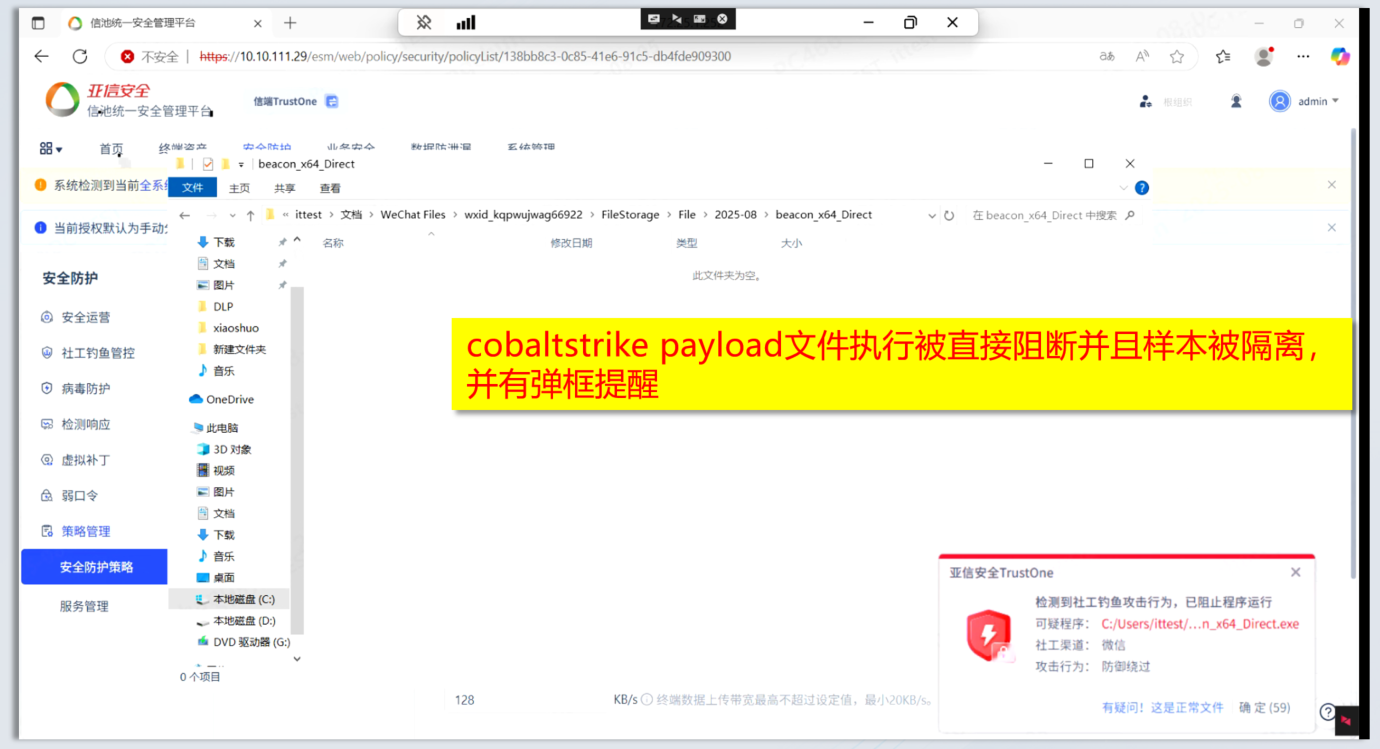Click the browser refresh icon
Image resolution: width=1380 pixels, height=749 pixels.
click(80, 57)
